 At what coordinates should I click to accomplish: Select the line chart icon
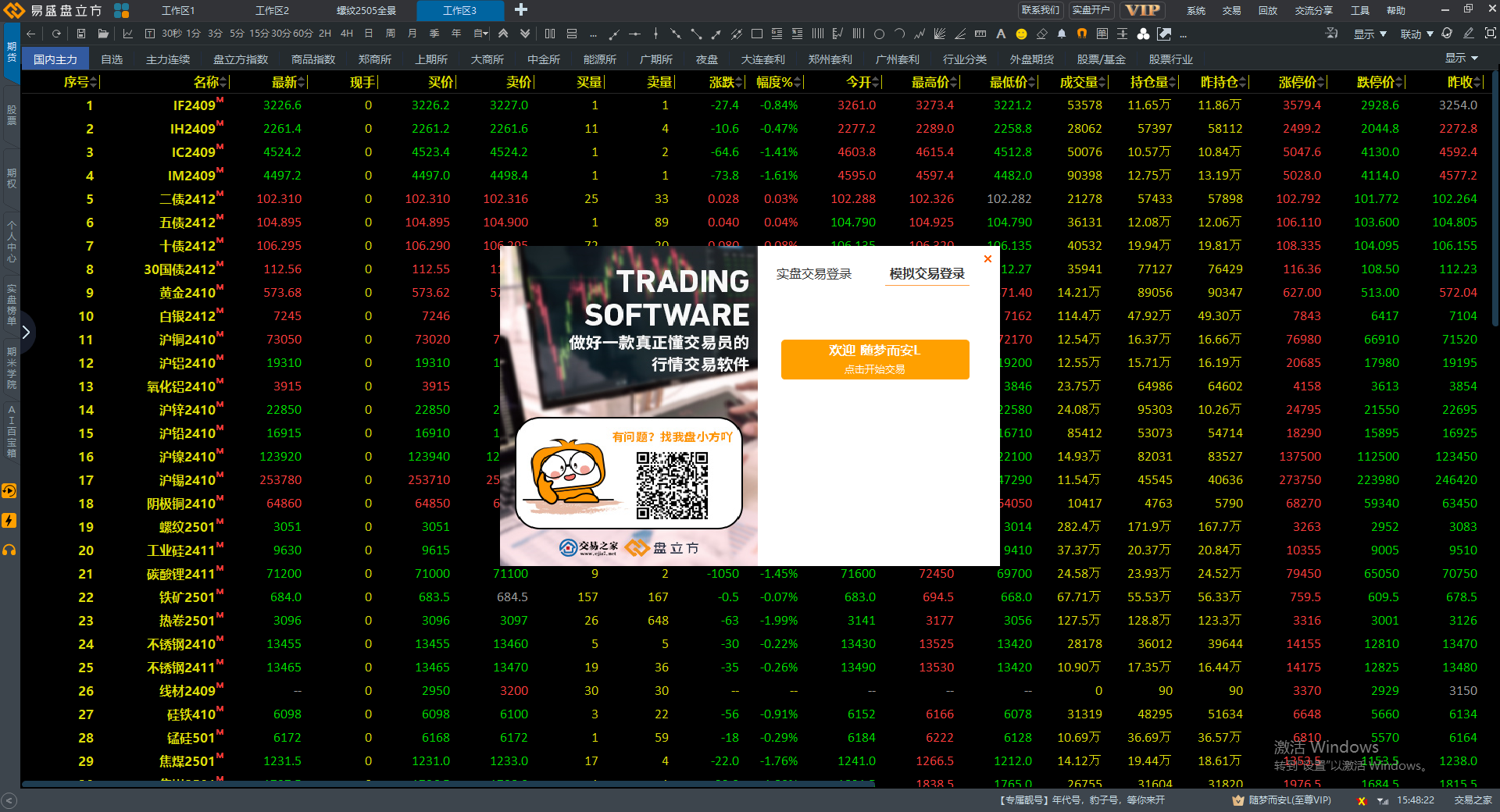pyautogui.click(x=128, y=34)
